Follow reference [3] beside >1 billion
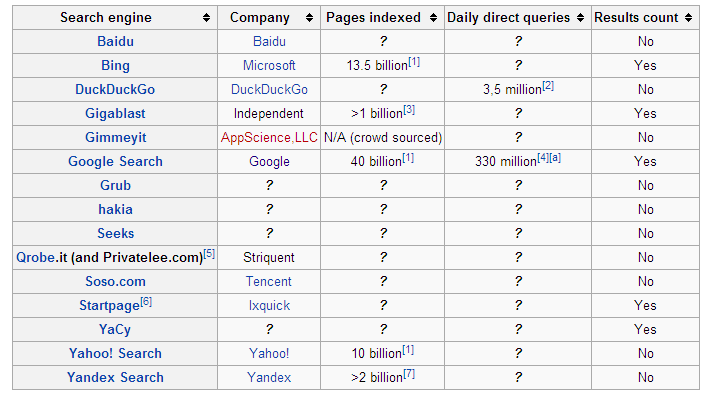Image resolution: width=712 pixels, height=395 pixels. click(x=409, y=110)
